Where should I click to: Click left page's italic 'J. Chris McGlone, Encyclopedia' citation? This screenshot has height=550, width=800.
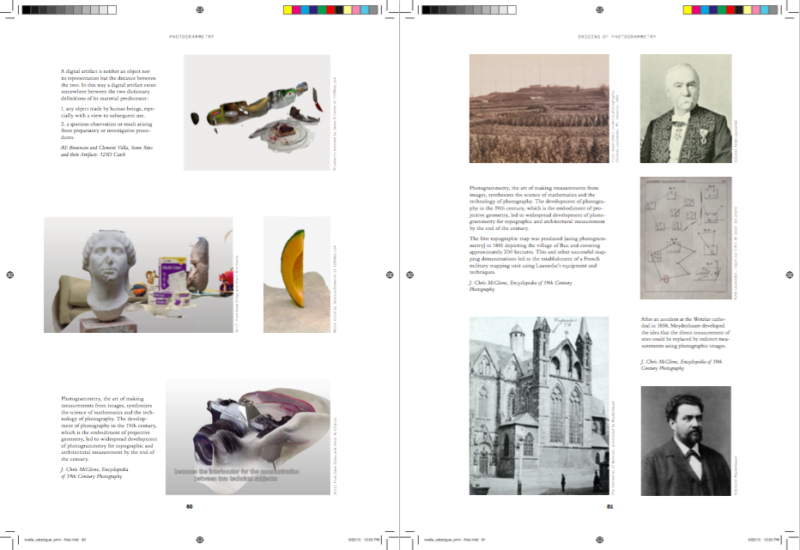point(94,472)
